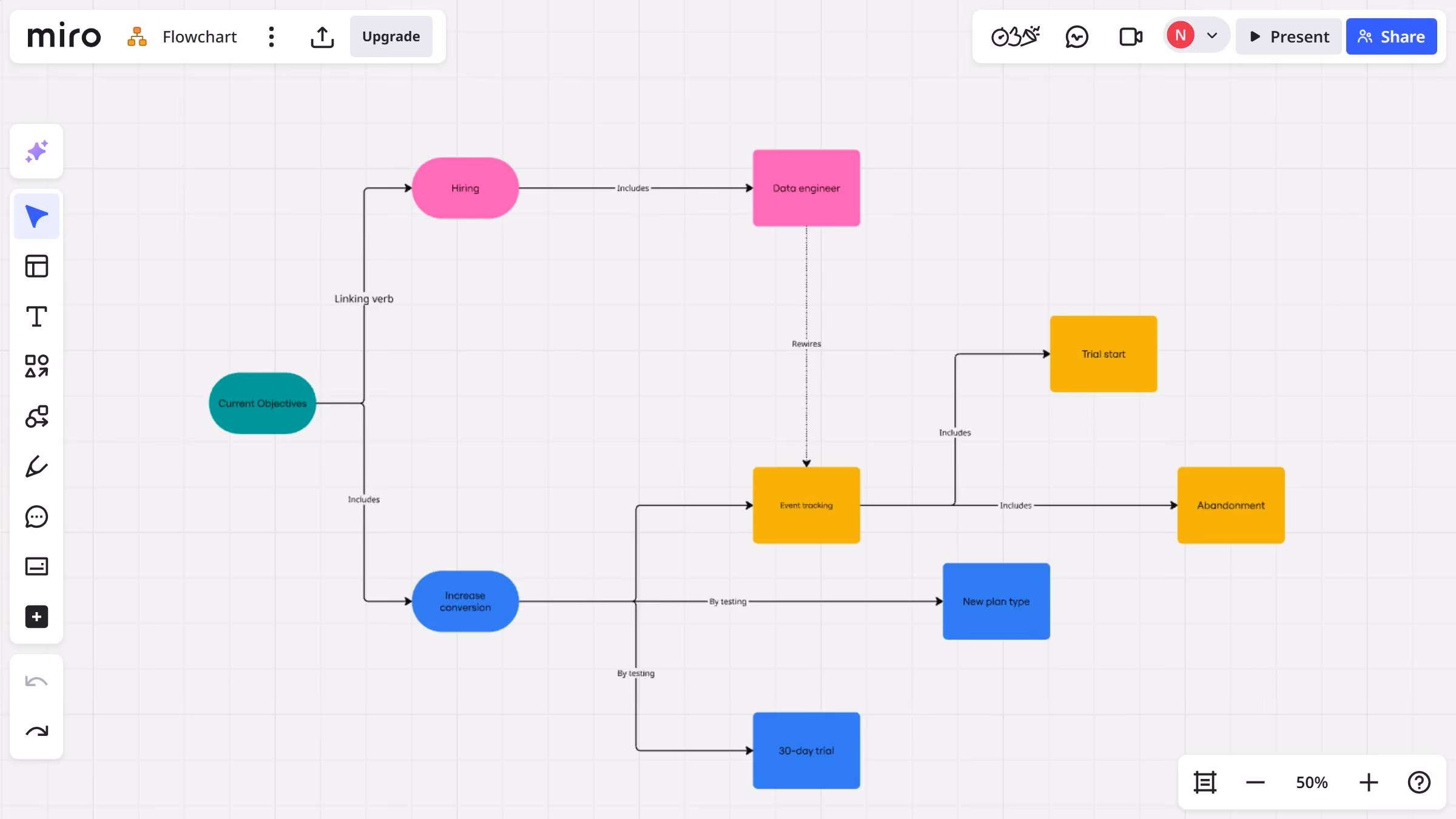The width and height of the screenshot is (1456, 819).
Task: Select the pink Hiring node
Action: click(465, 188)
